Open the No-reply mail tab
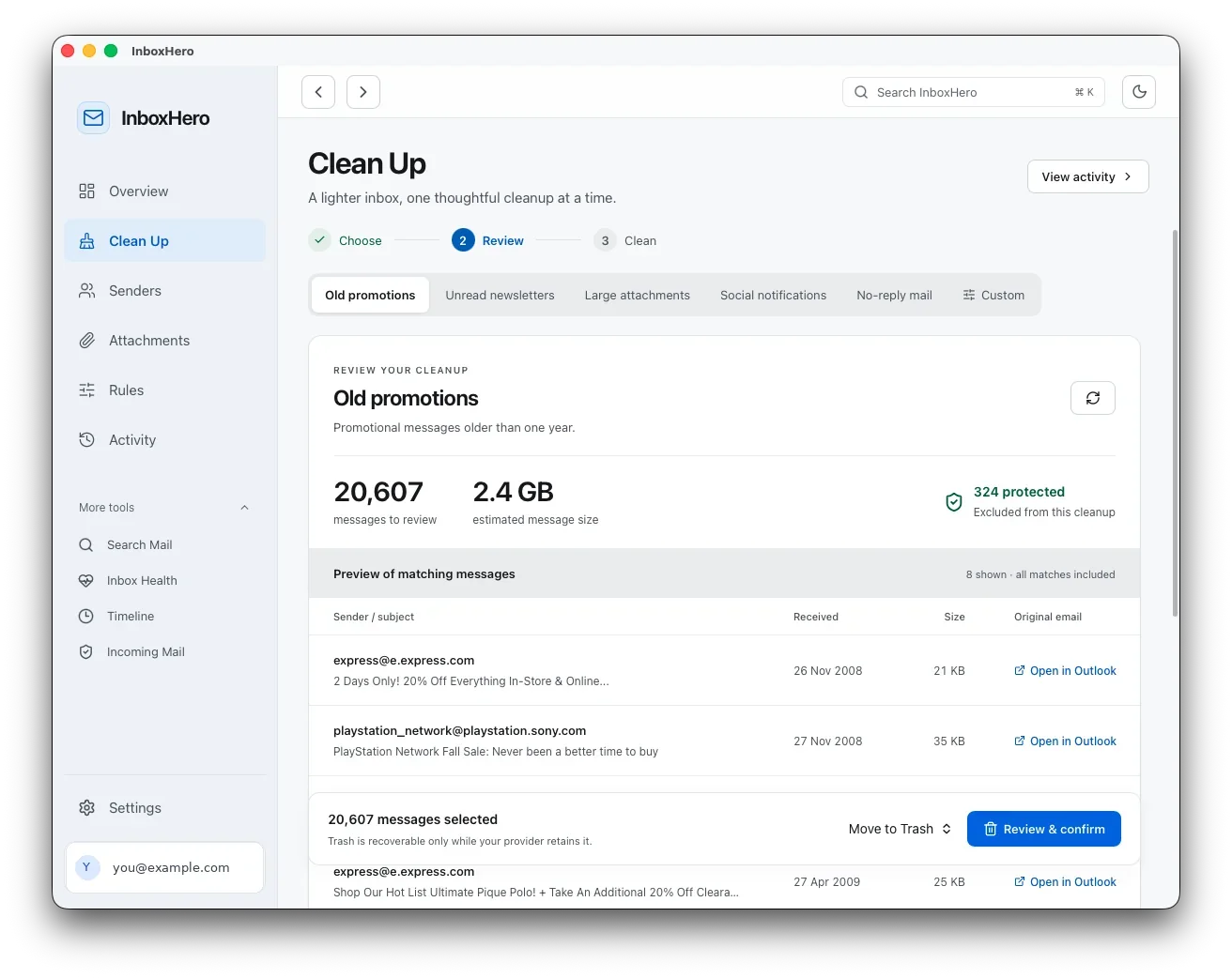 [894, 295]
